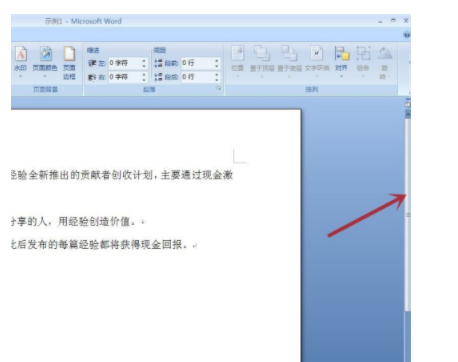Click the 示例1 - Microsoft Word title text
The width and height of the screenshot is (458, 362).
pyautogui.click(x=83, y=21)
